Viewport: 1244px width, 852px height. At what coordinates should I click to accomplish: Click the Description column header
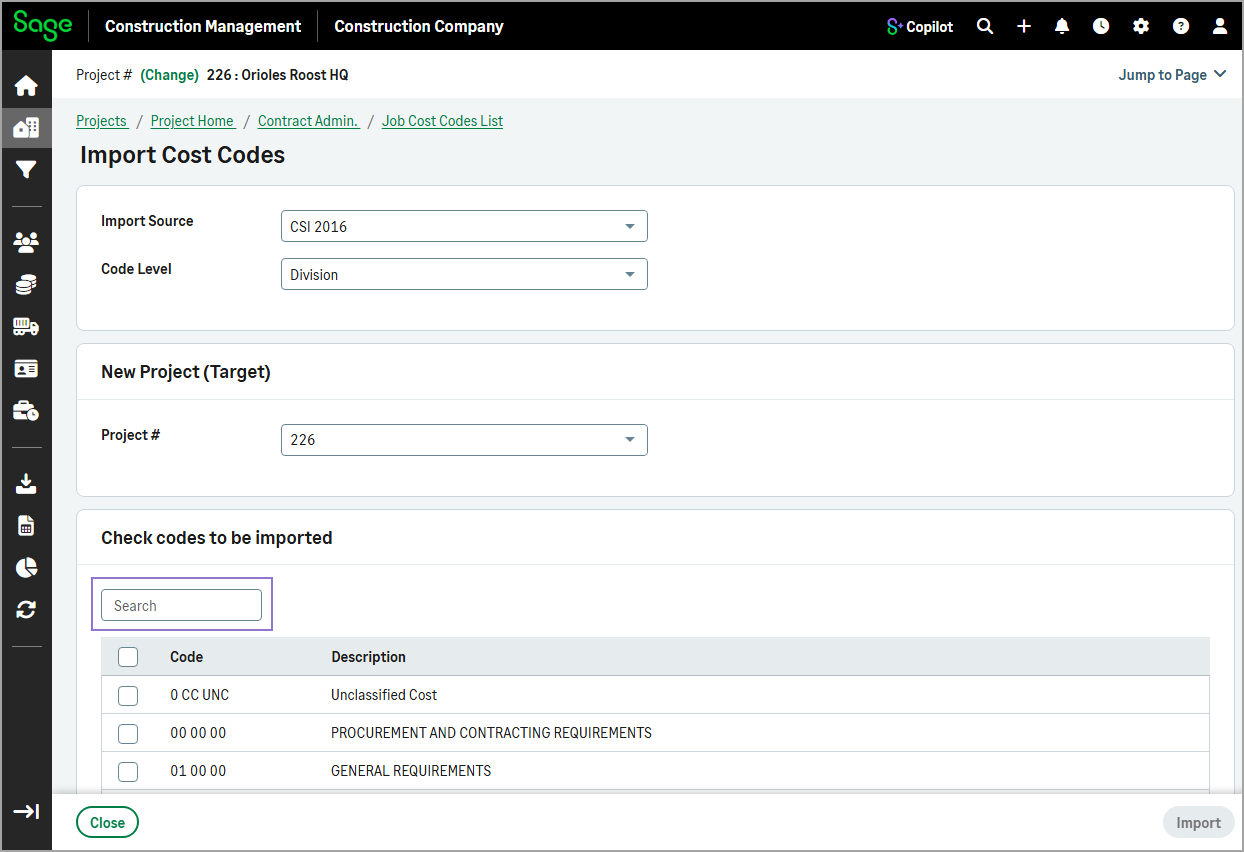tap(369, 657)
